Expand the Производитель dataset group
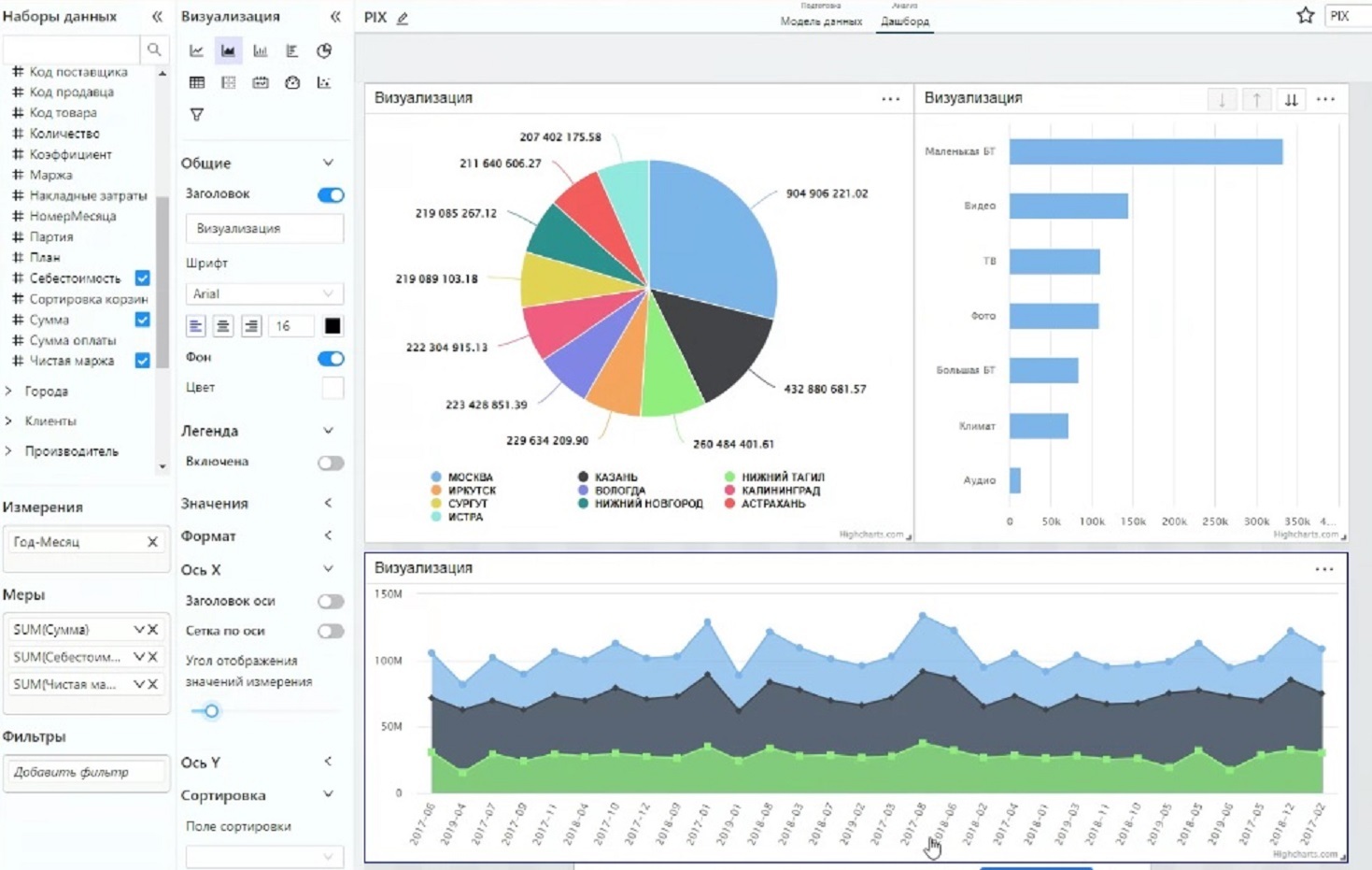The width and height of the screenshot is (1372, 870). coord(8,450)
